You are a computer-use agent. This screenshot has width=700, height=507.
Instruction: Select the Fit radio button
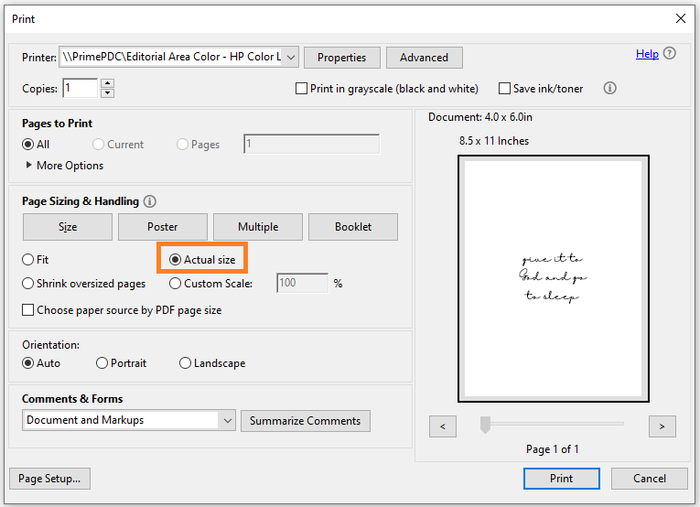(x=28, y=259)
